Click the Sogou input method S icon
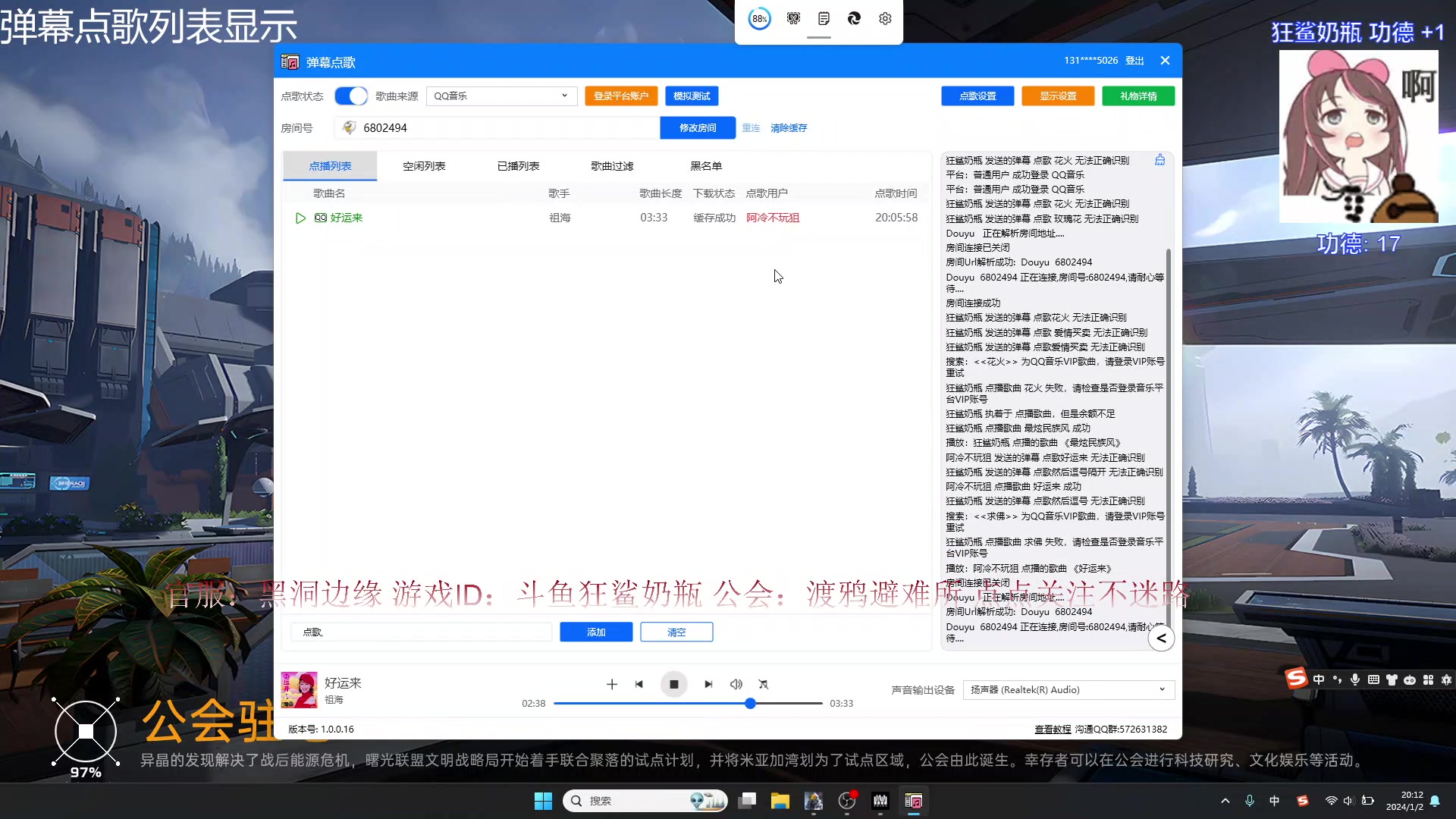Image resolution: width=1456 pixels, height=819 pixels. (1297, 678)
